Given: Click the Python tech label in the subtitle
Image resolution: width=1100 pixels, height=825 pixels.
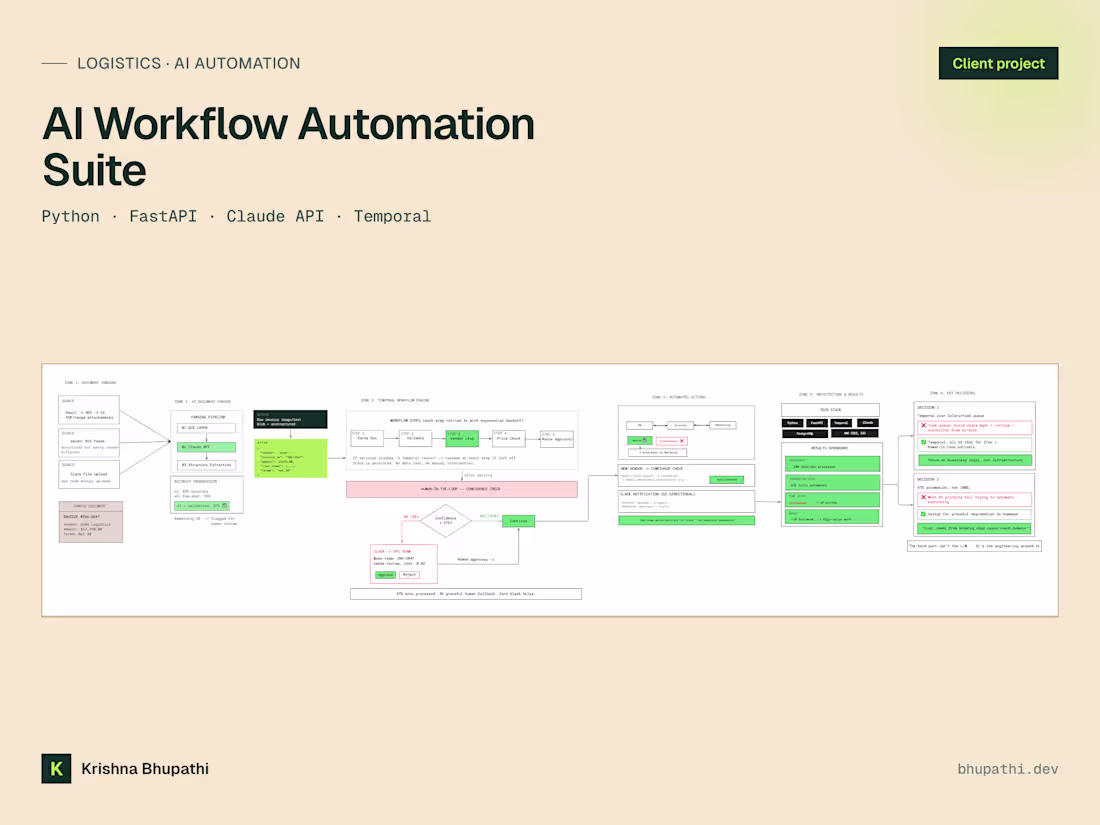Looking at the screenshot, I should (70, 216).
